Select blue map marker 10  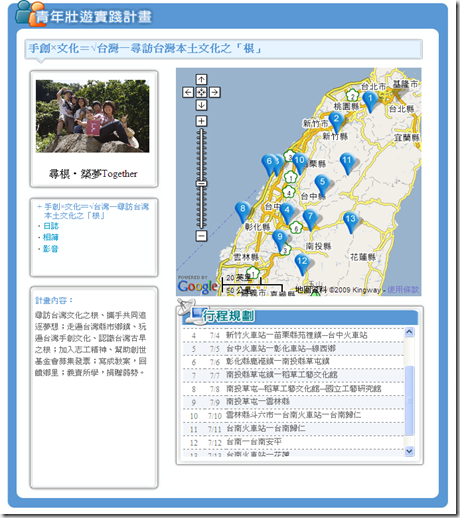coord(299,163)
